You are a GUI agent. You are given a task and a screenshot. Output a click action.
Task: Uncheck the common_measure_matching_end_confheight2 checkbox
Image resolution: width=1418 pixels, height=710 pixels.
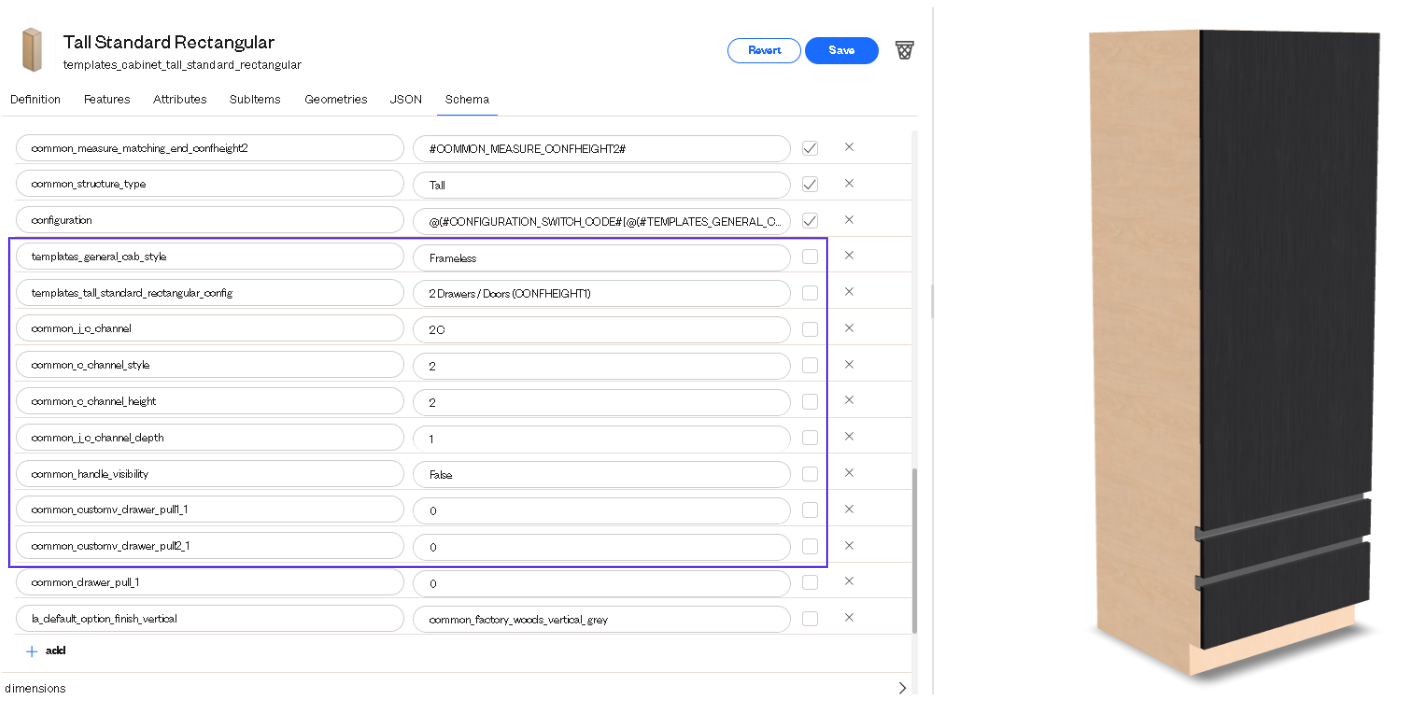click(x=810, y=148)
